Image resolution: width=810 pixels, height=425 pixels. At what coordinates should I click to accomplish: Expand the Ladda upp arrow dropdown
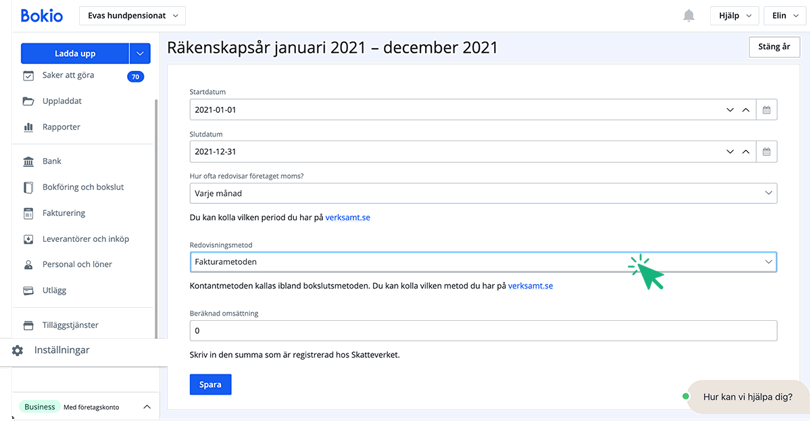(x=140, y=54)
